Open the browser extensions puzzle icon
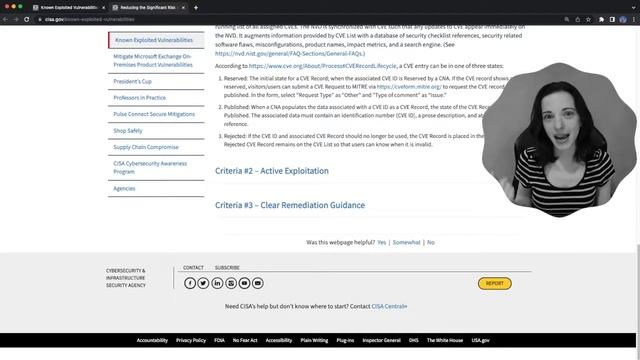 pos(601,19)
